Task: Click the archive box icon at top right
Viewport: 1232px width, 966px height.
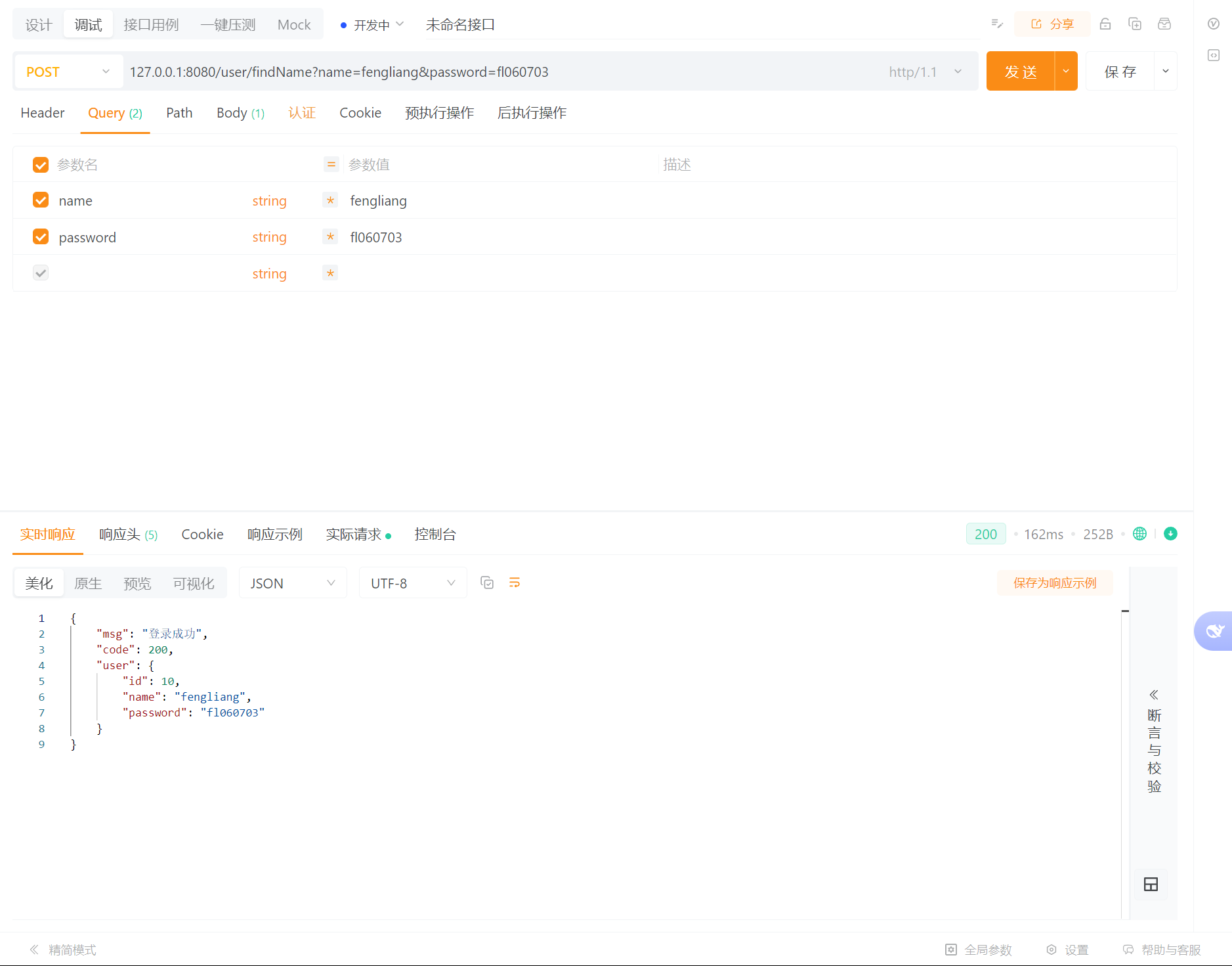Action: point(1164,24)
